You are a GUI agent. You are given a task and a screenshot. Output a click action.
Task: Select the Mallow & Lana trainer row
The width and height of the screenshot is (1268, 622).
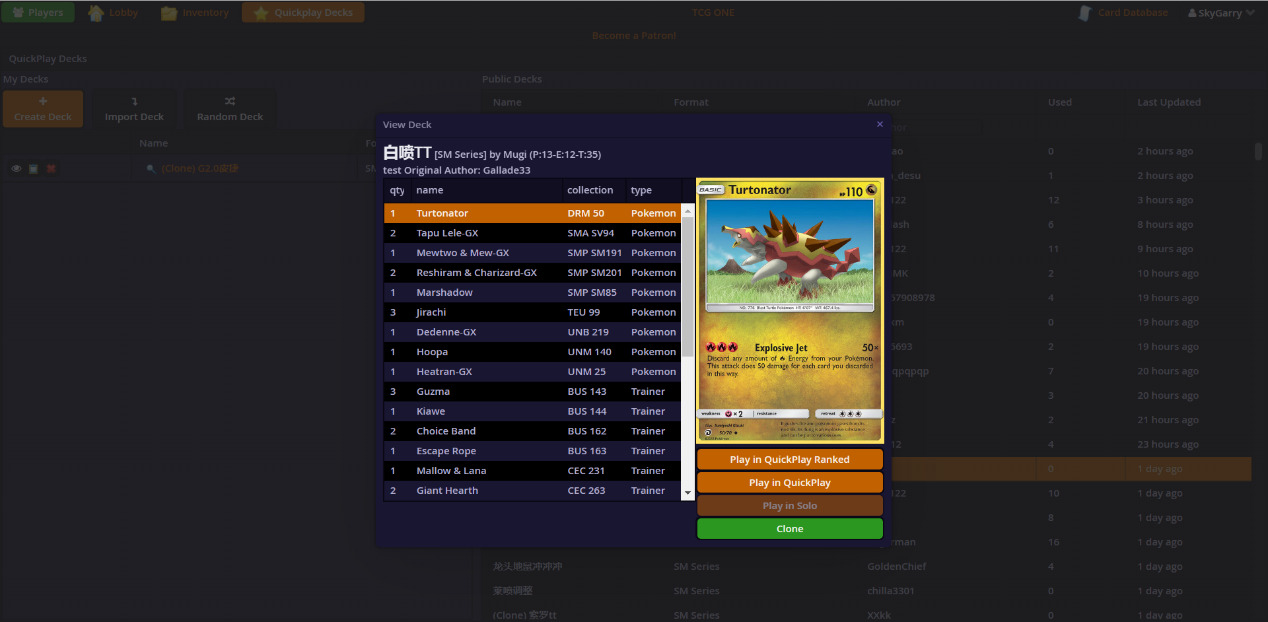coord(532,471)
